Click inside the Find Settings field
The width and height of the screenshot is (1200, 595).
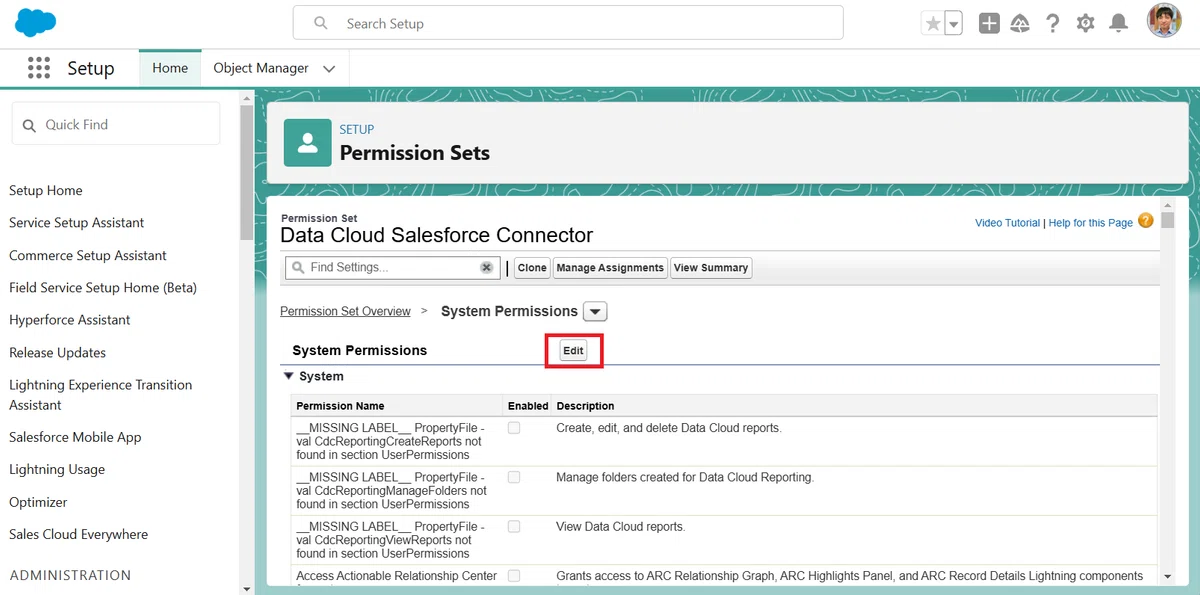coord(393,268)
